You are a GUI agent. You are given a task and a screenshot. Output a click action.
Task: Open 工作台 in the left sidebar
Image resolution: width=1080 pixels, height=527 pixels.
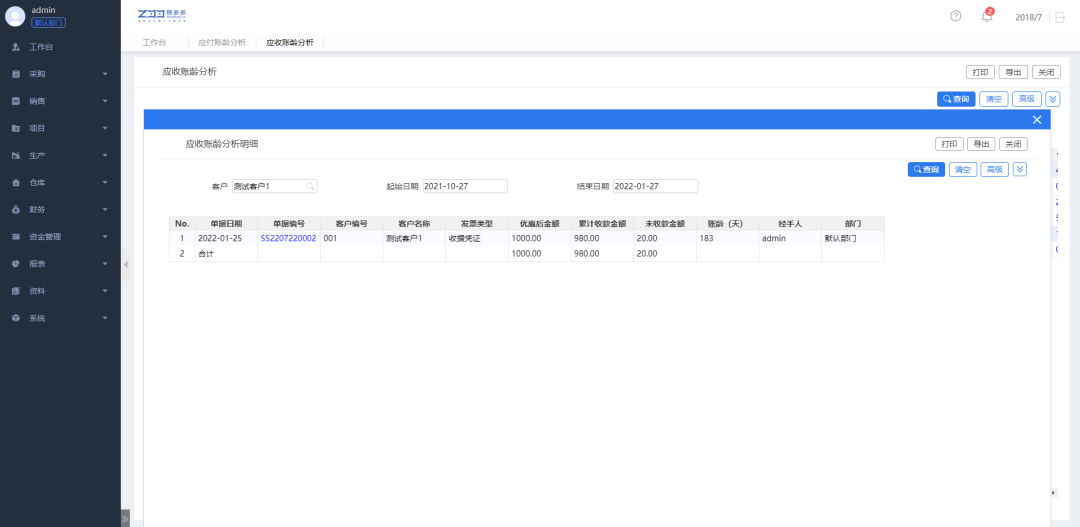[42, 47]
